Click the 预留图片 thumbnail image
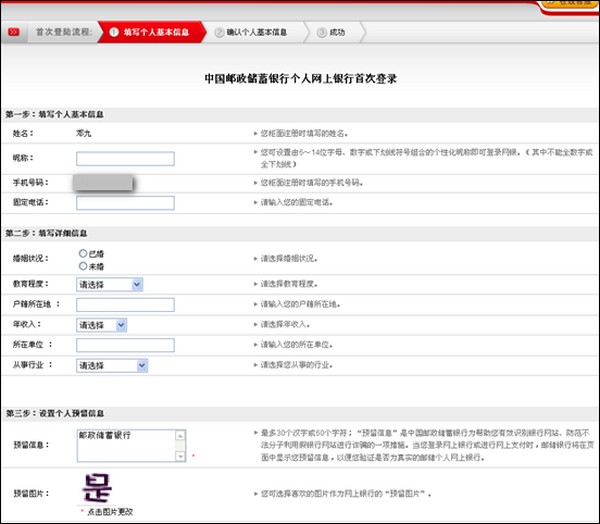The width and height of the screenshot is (600, 524). click(97, 488)
